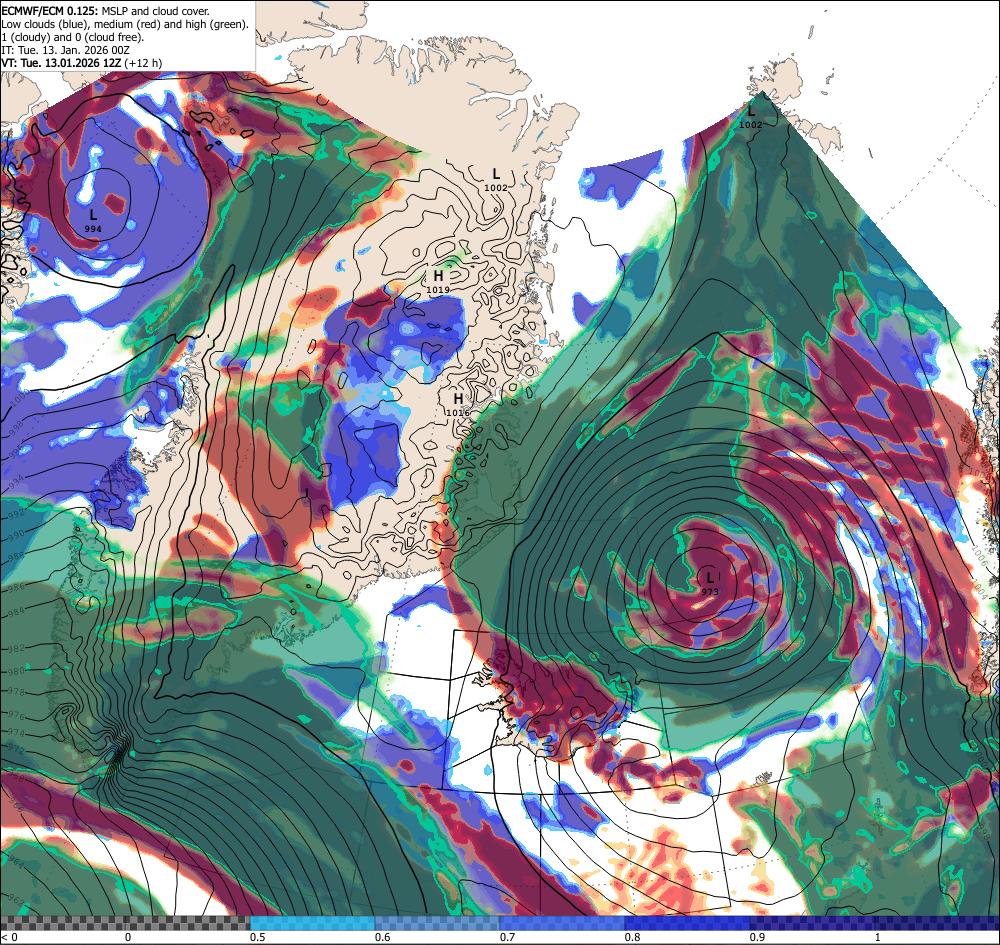Click the dark blue legend segment between 0.8 and 0.9

(x=688, y=923)
